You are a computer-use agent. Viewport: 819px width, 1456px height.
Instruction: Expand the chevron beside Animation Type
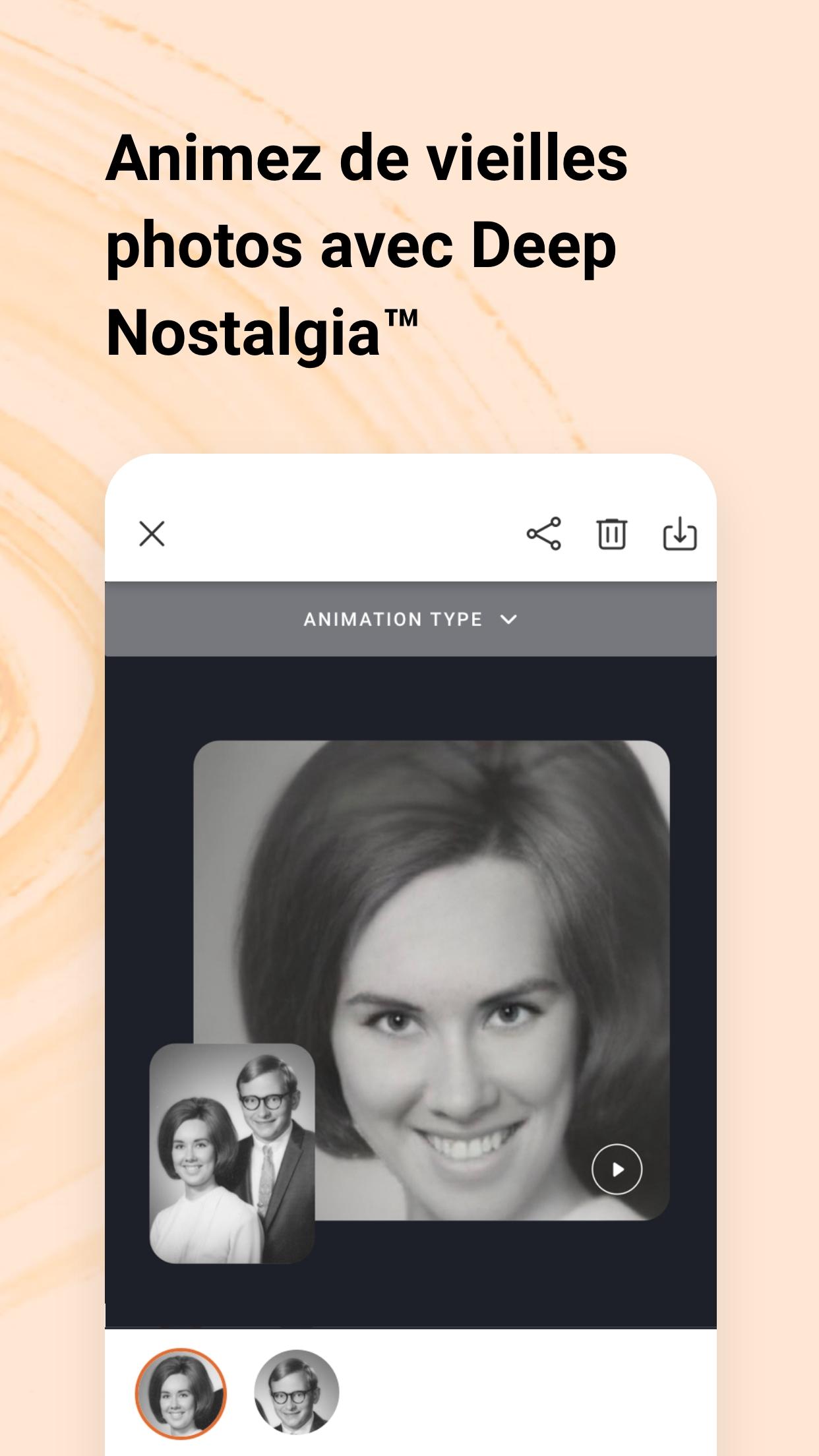(508, 619)
